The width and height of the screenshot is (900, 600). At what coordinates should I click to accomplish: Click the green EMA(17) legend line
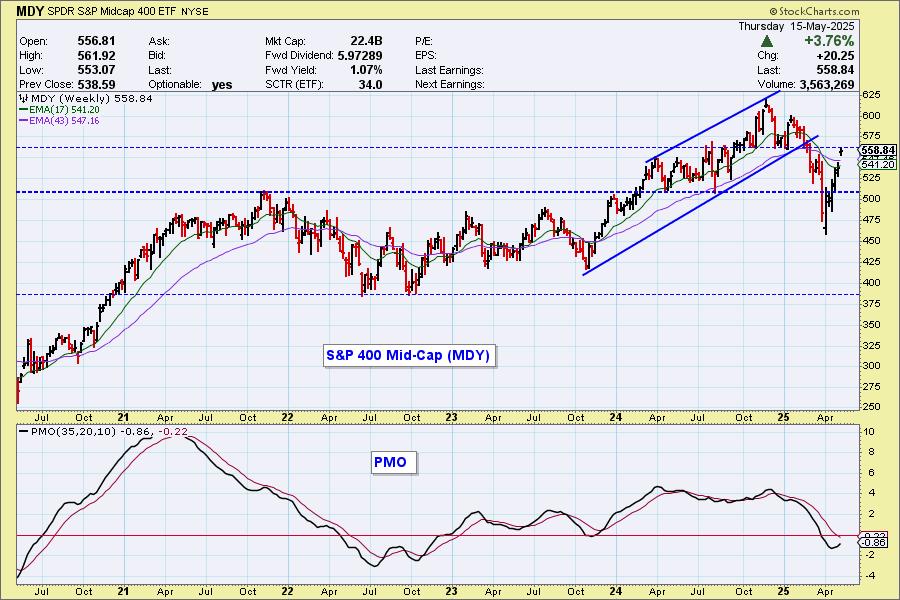[24, 110]
